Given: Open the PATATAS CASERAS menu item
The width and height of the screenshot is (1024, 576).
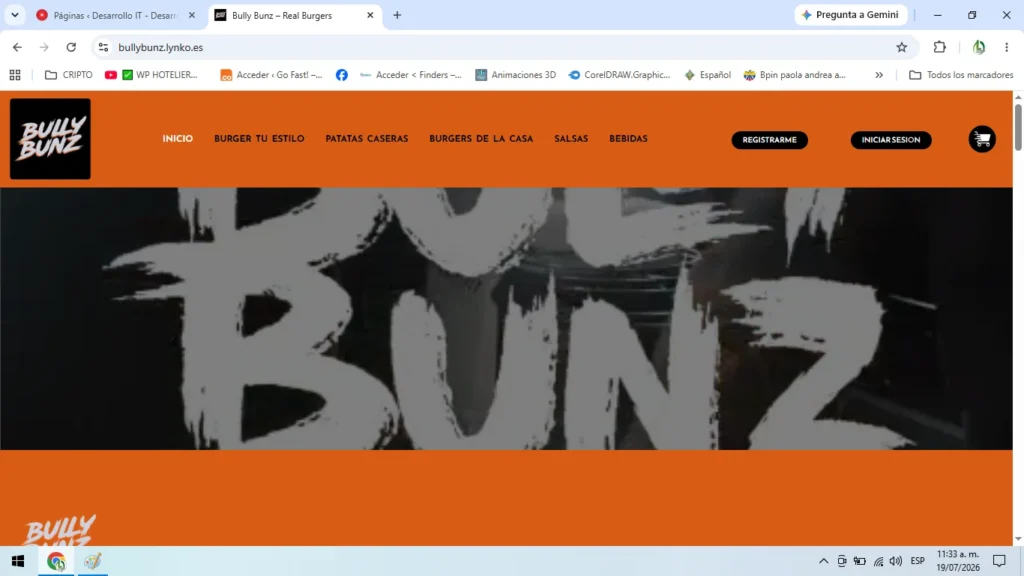Looking at the screenshot, I should 367,138.
